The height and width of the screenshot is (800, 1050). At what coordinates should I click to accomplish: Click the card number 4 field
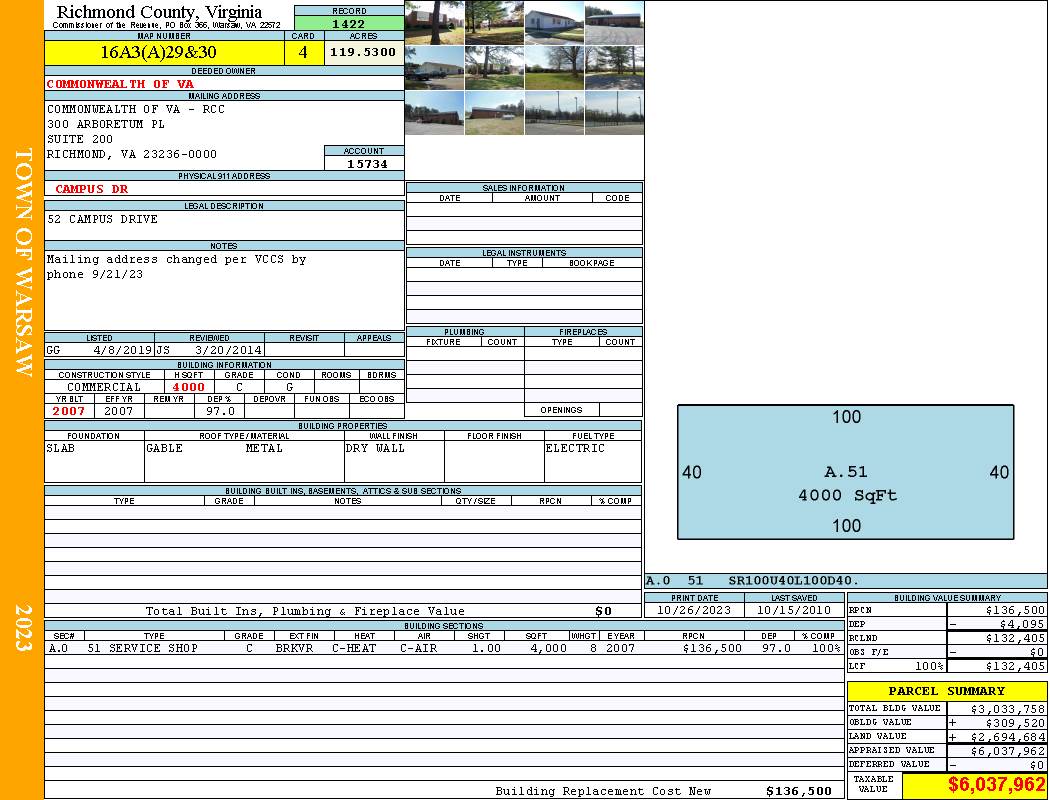point(304,53)
